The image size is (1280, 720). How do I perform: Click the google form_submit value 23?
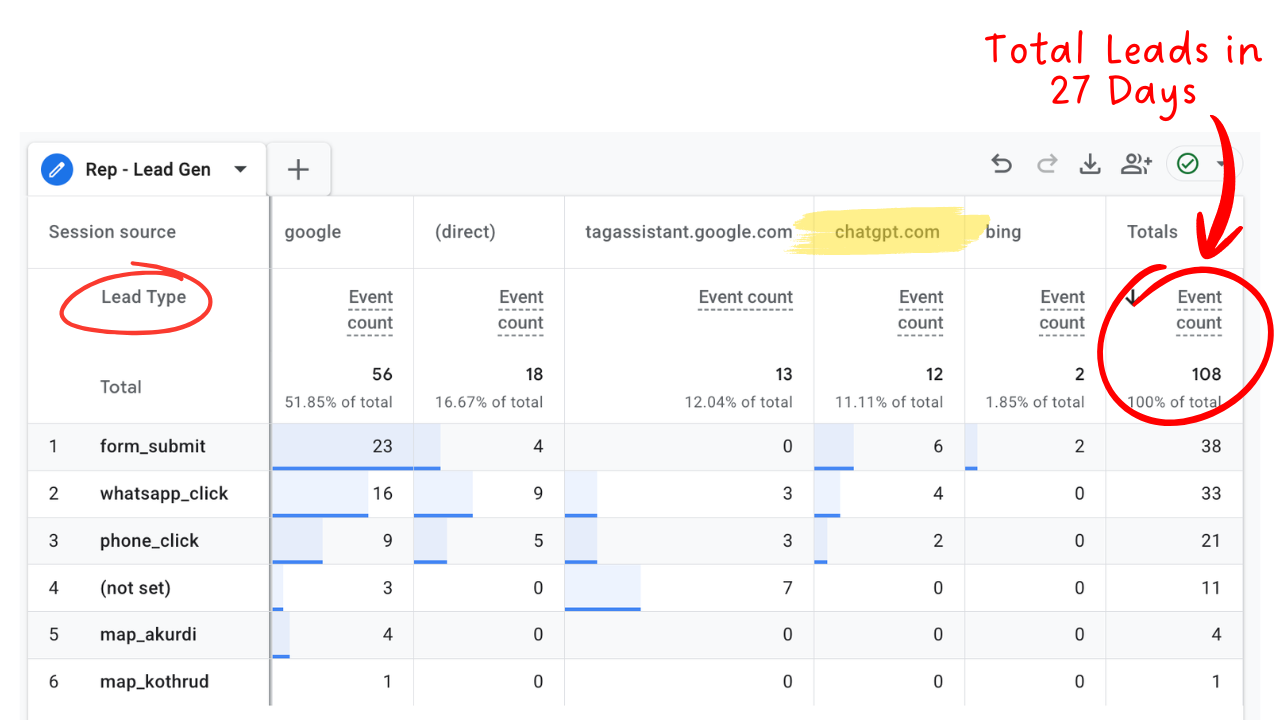(382, 446)
